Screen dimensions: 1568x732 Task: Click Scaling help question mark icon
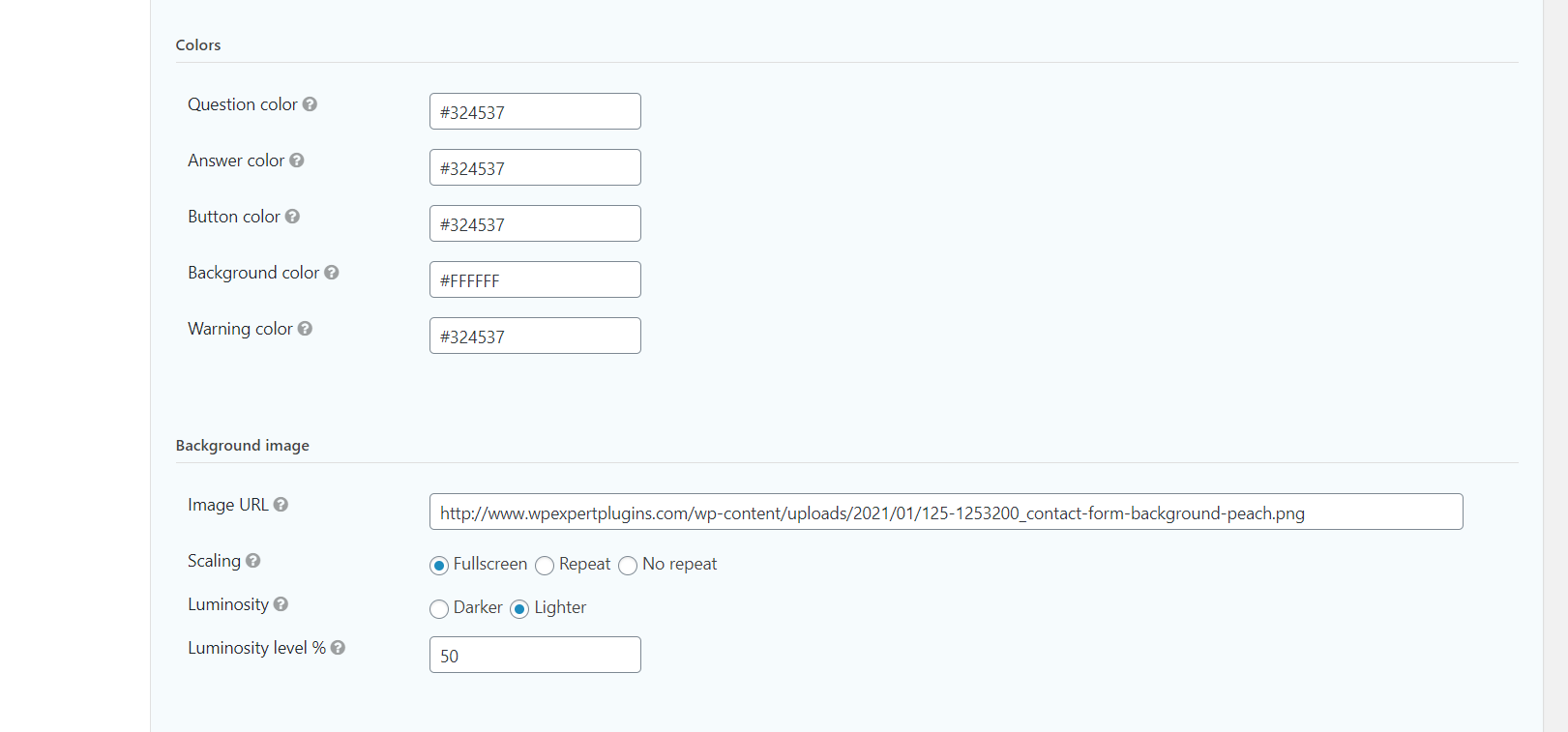click(253, 561)
